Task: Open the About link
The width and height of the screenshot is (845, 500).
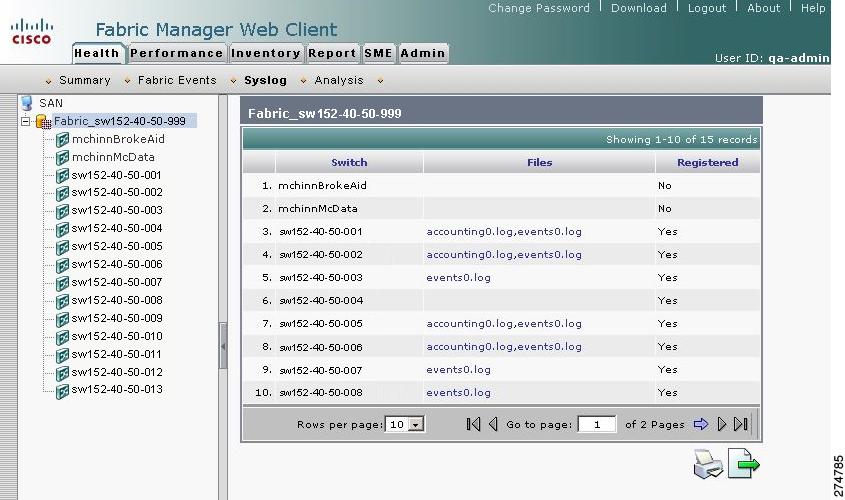Action: pyautogui.click(x=764, y=8)
